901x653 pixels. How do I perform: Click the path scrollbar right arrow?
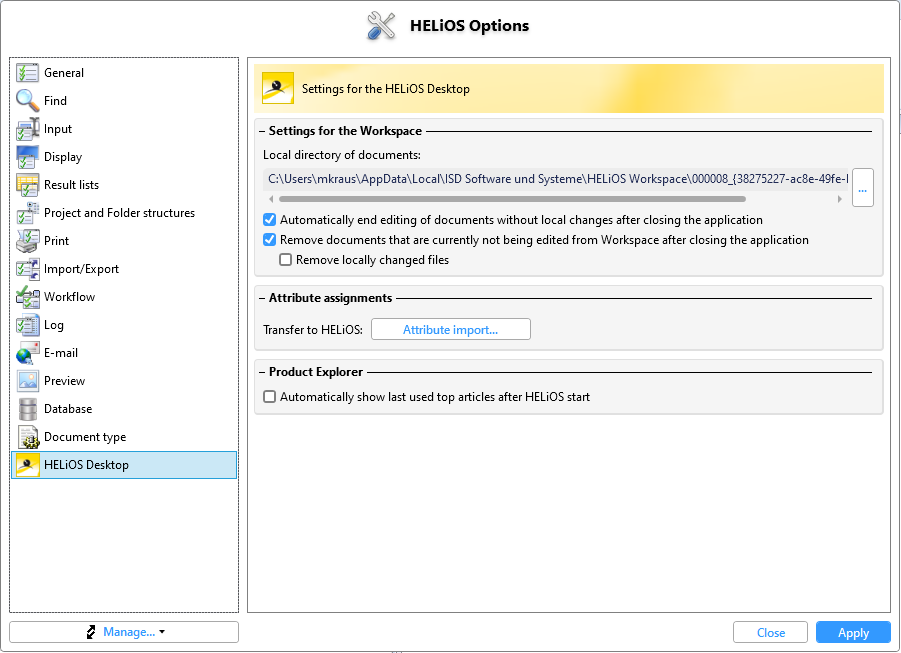click(840, 199)
